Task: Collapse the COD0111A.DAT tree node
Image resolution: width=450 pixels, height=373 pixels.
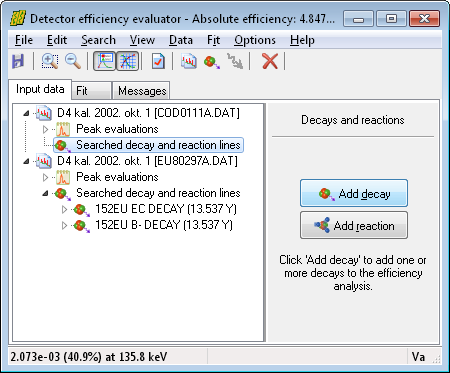Action: point(26,113)
